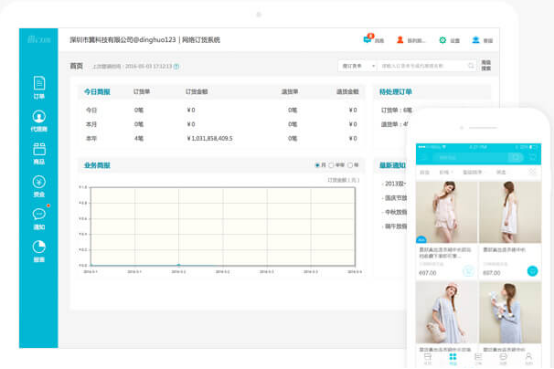Click the pending orders count 订货单：6笔
The height and width of the screenshot is (369, 554).
click(396, 110)
